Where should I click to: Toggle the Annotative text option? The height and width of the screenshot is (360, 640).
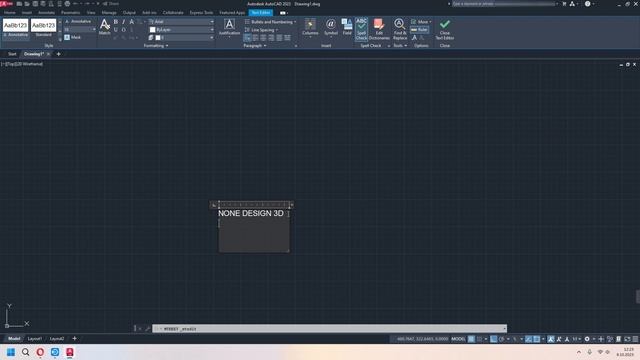tap(78, 21)
